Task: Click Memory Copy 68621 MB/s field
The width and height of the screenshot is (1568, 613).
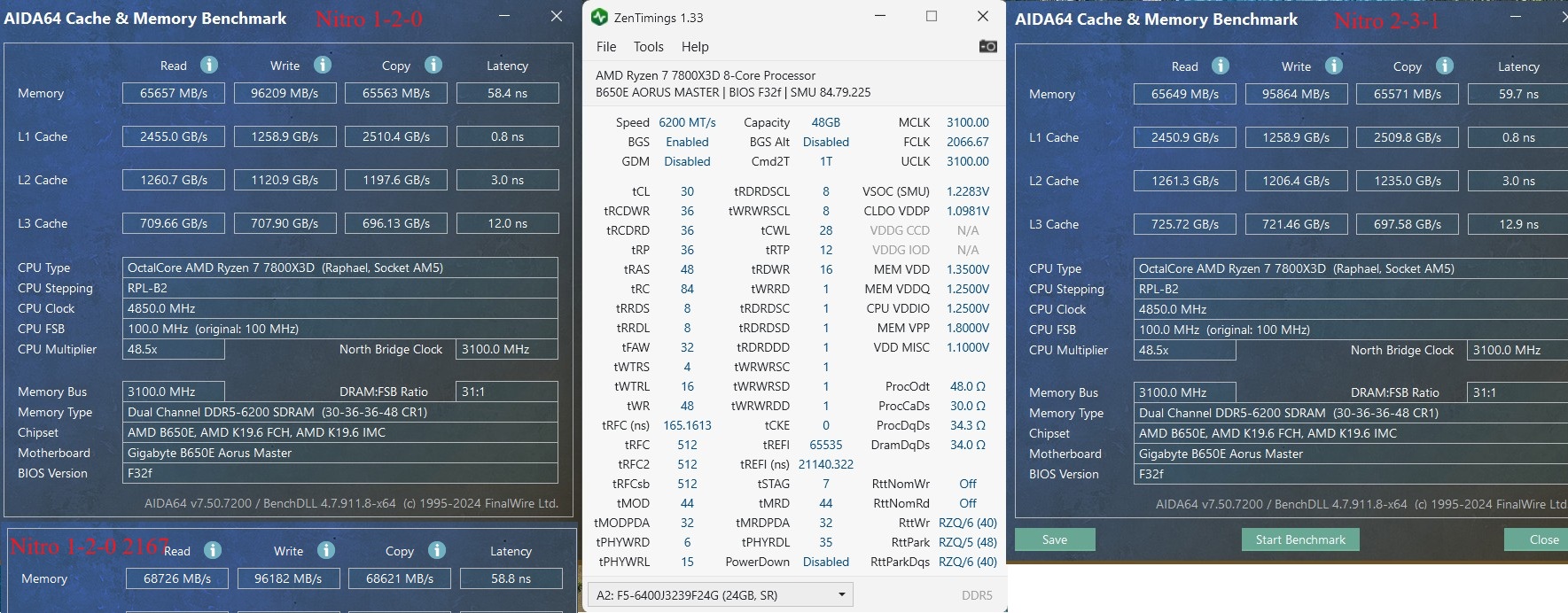Action: tap(400, 578)
